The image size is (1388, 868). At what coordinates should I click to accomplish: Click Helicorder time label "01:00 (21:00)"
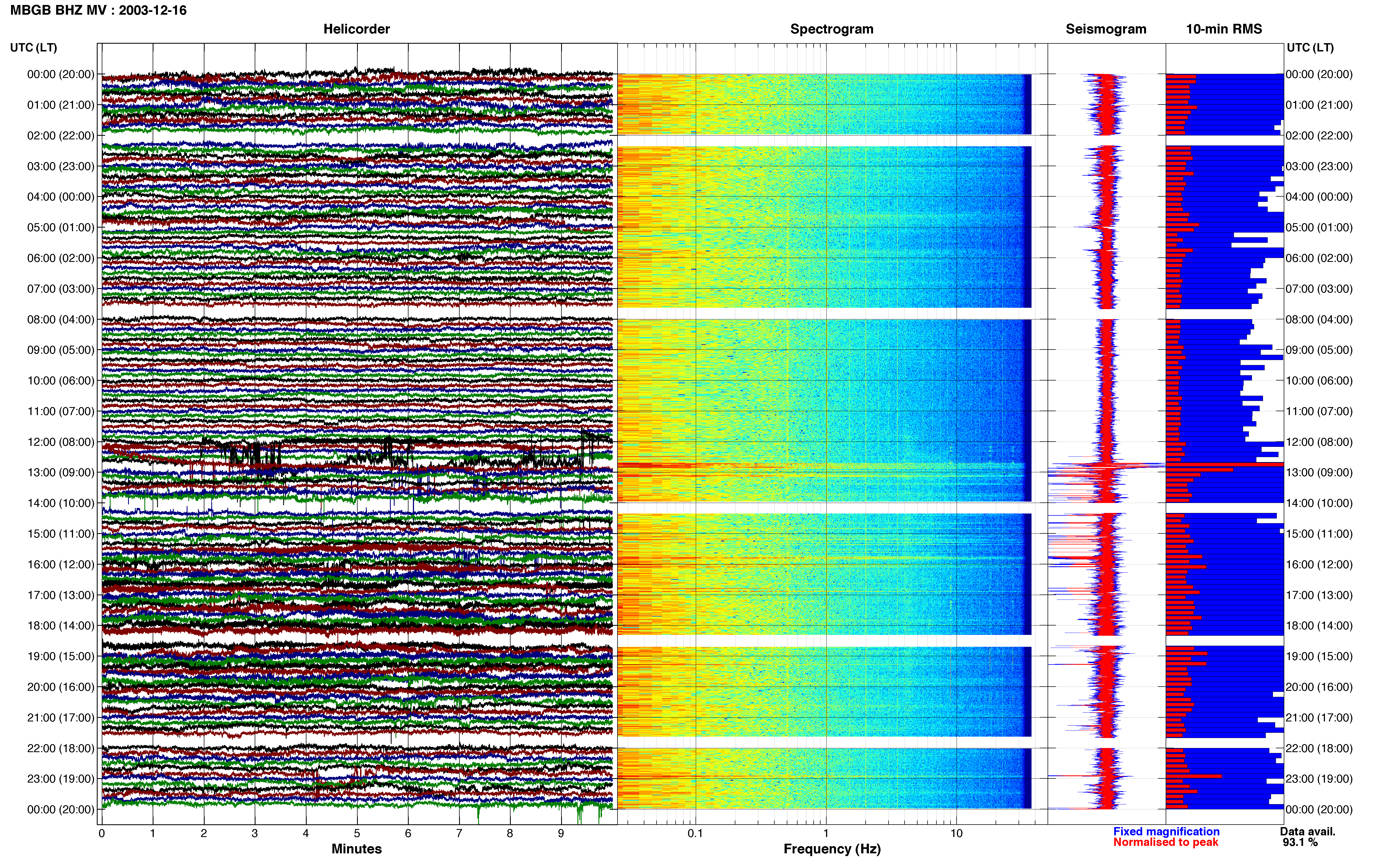[61, 105]
